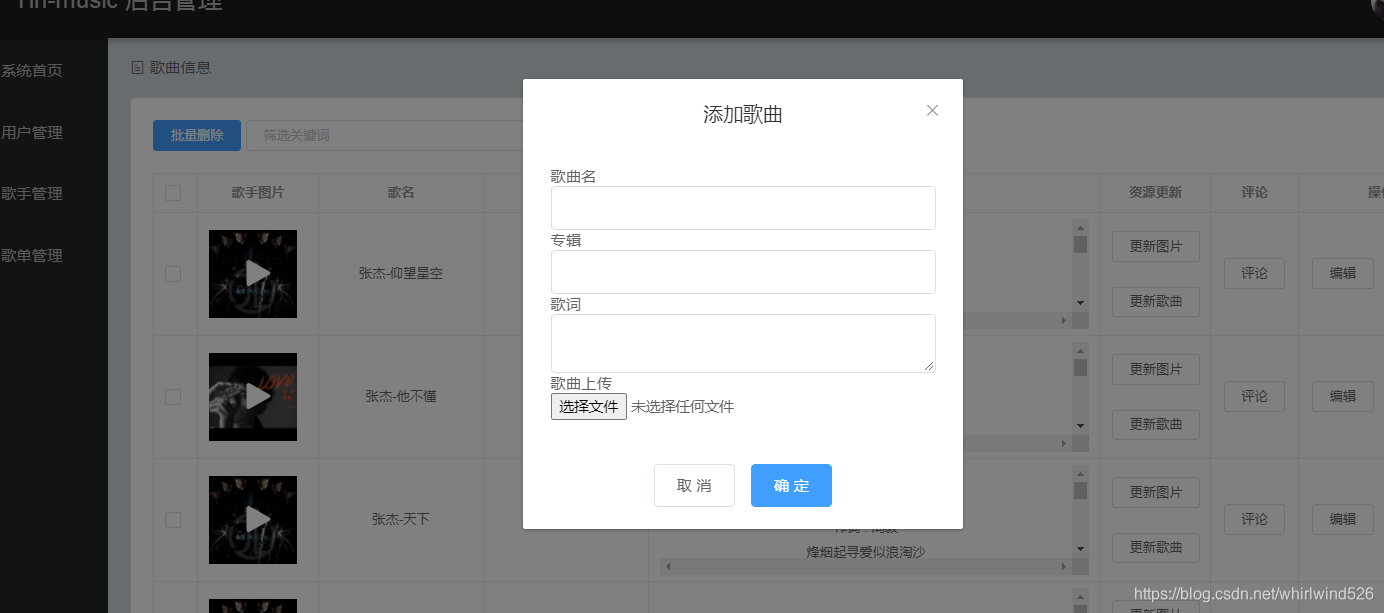The image size is (1384, 613).
Task: Open 评论 for 张杰-他不懂
Action: point(1254,396)
